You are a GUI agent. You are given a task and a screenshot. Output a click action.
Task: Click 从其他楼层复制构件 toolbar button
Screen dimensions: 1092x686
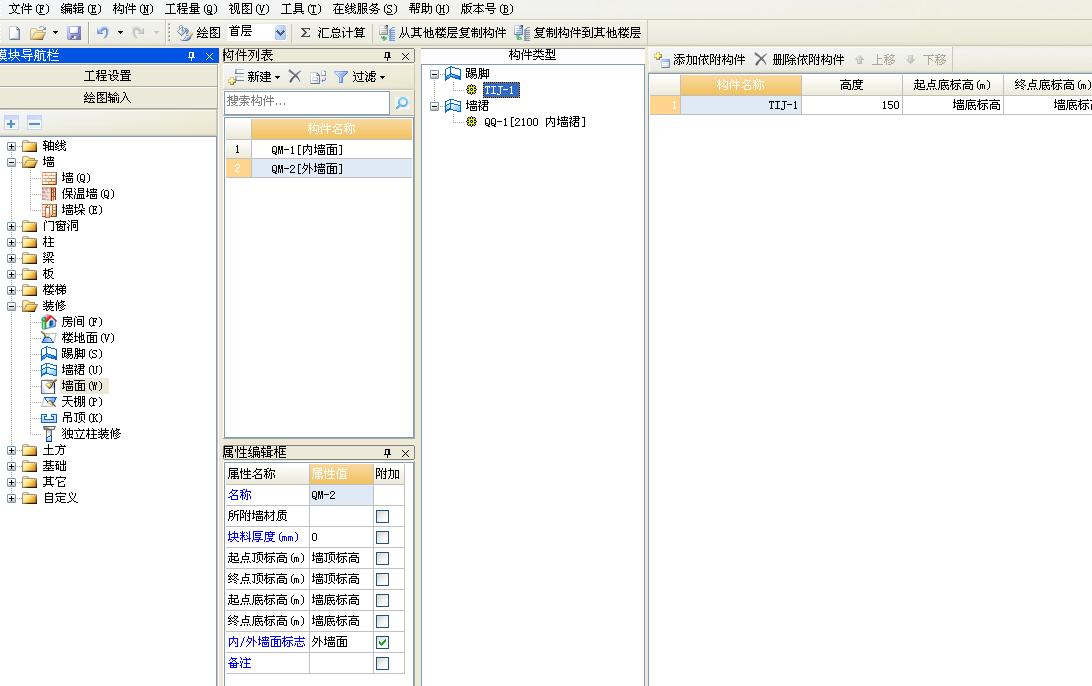pyautogui.click(x=442, y=33)
